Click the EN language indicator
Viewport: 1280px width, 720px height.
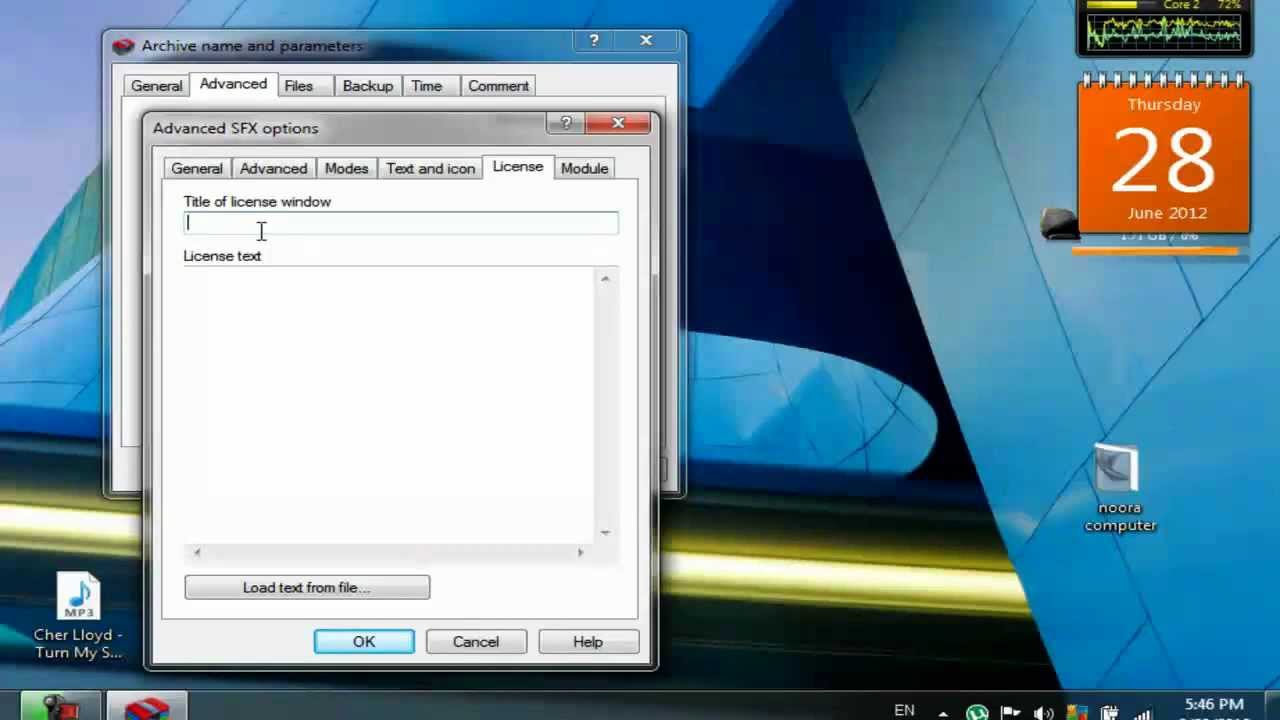pos(904,710)
